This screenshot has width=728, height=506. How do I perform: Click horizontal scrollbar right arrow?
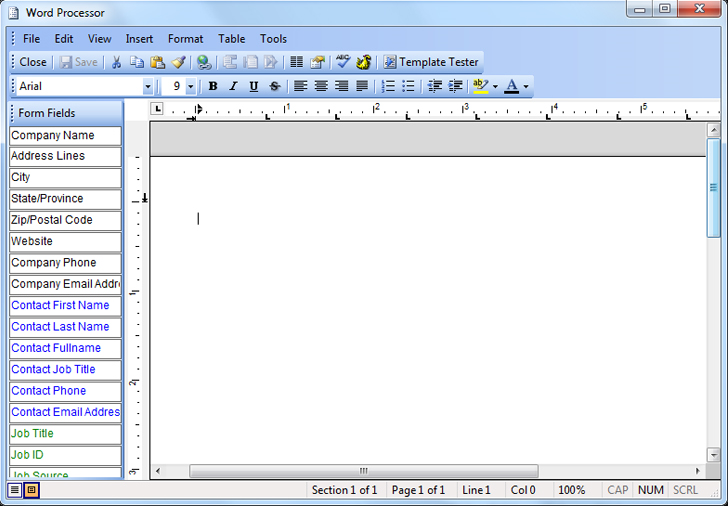click(x=697, y=471)
